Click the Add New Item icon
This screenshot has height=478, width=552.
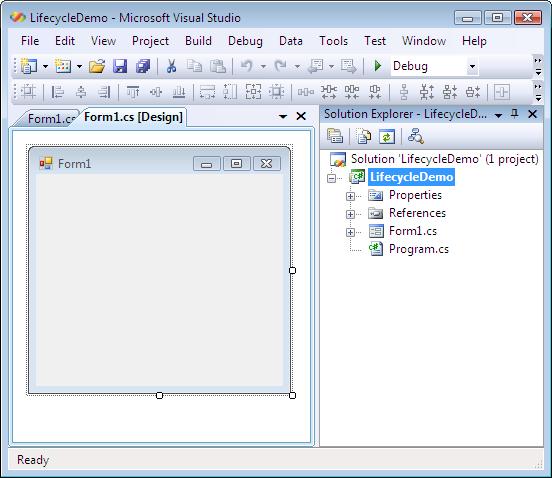click(63, 66)
